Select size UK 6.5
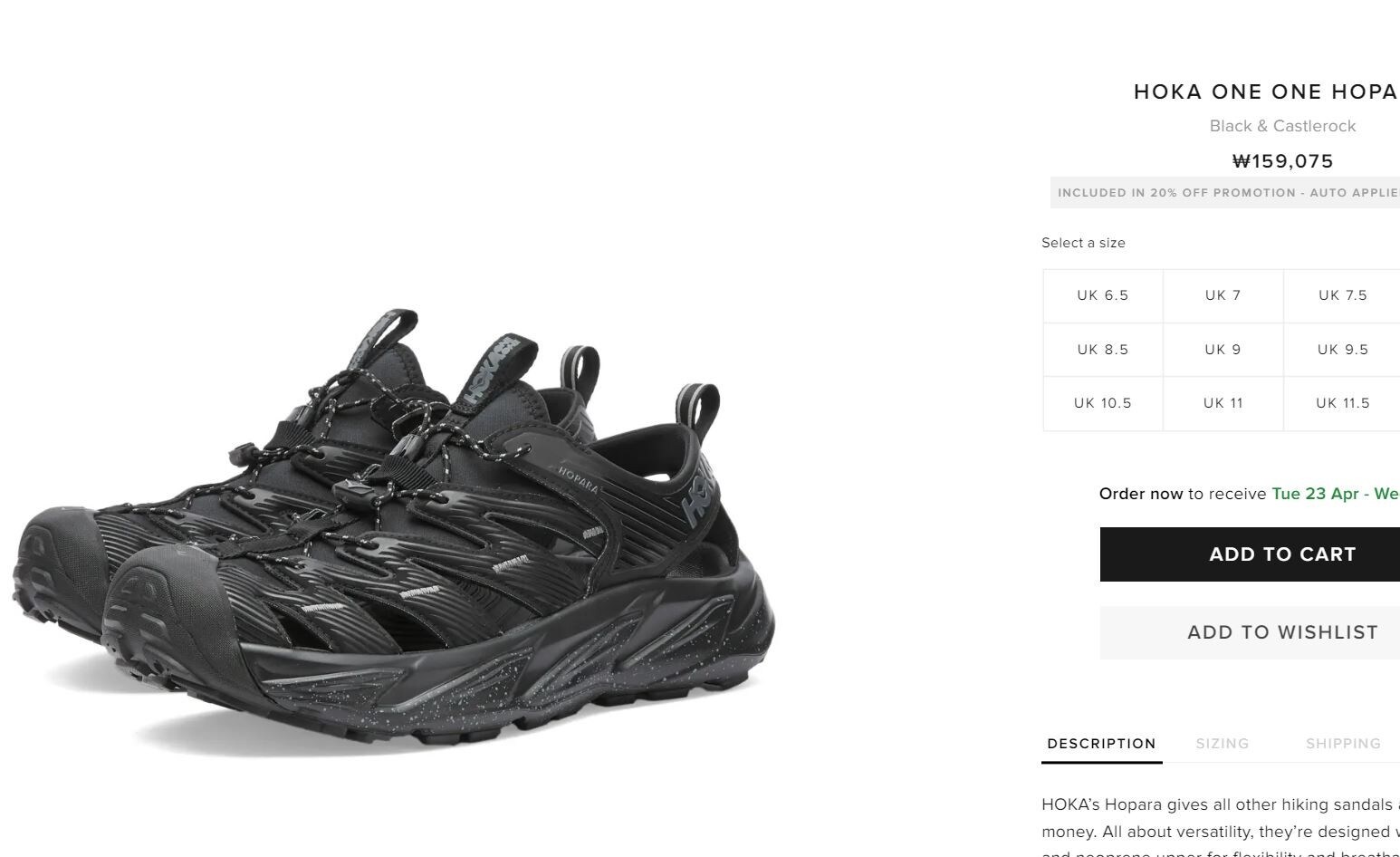Viewport: 1400px width, 857px height. pyautogui.click(x=1103, y=295)
